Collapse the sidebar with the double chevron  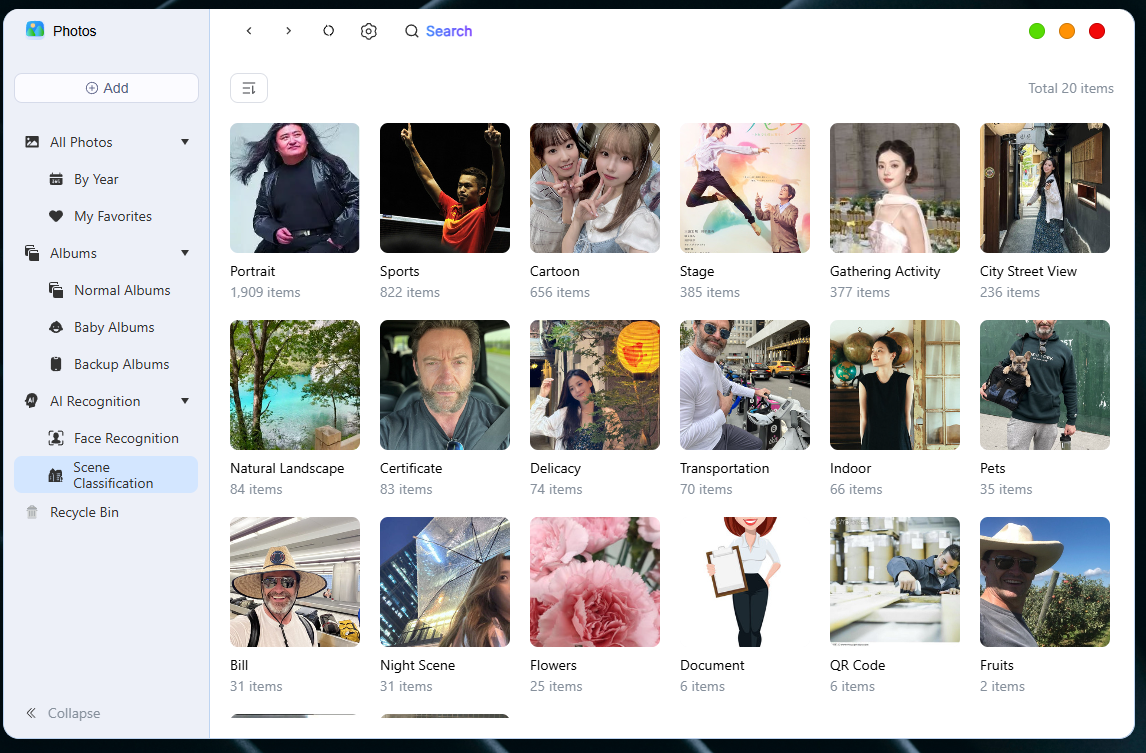[x=31, y=713]
